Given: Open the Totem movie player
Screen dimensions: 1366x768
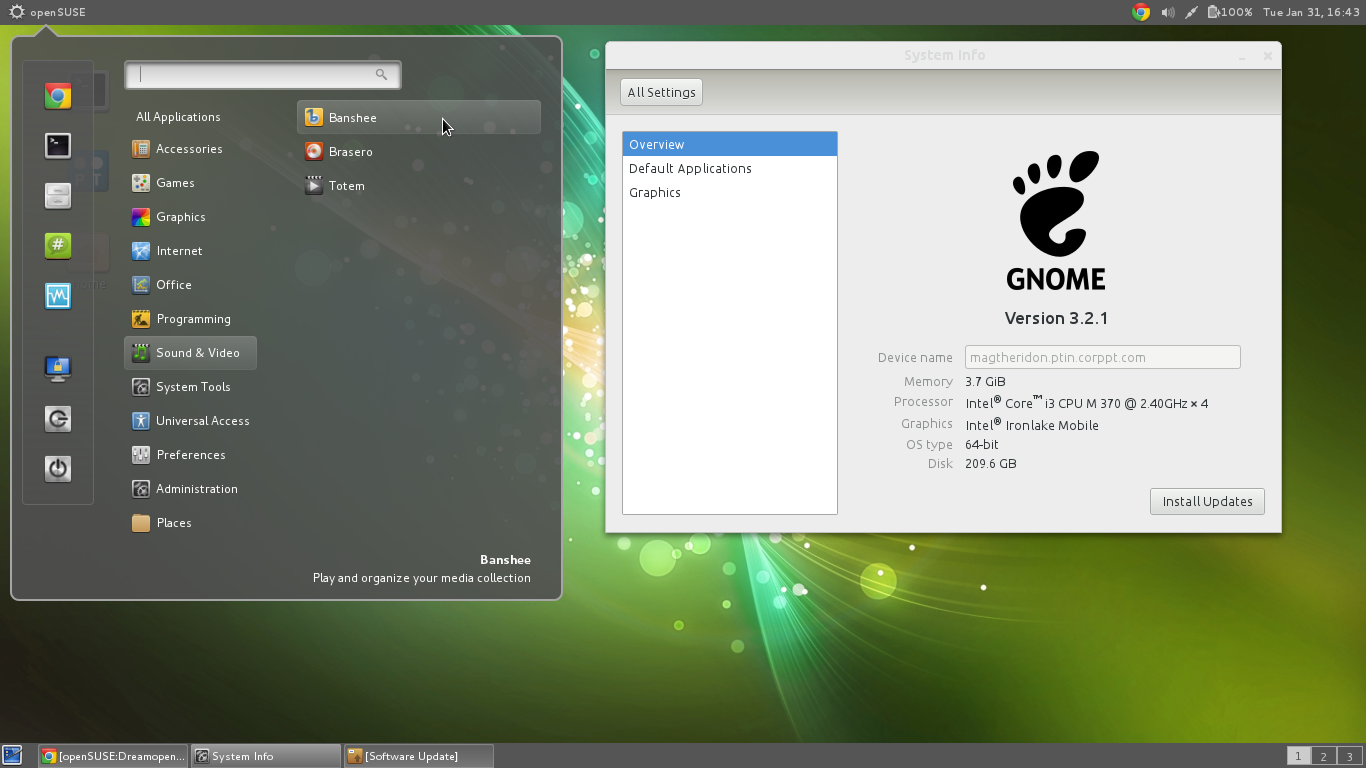Looking at the screenshot, I should pyautogui.click(x=346, y=186).
